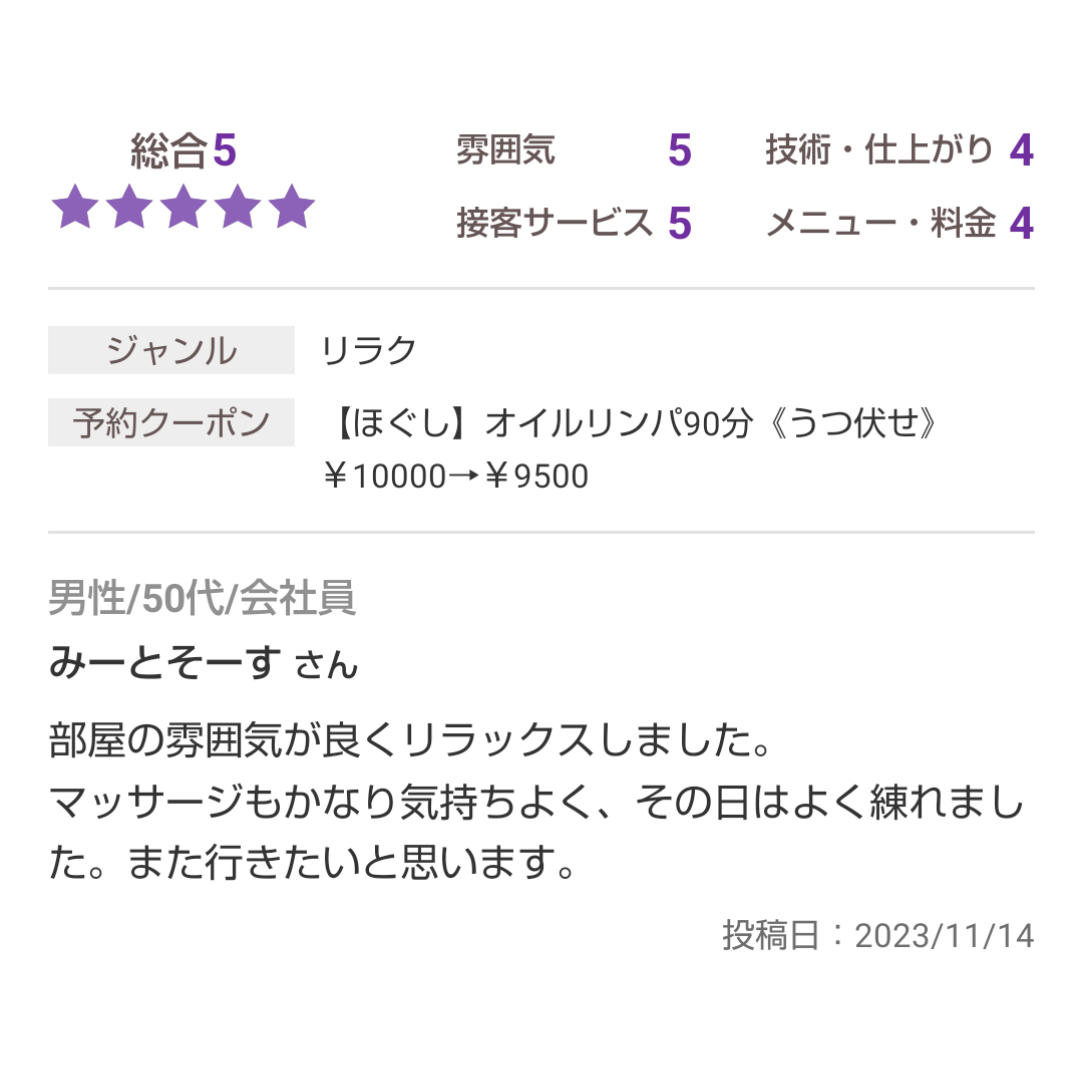Open the オイルリンパ90分 coupon title
This screenshot has height=1080, width=1080.
(x=632, y=422)
